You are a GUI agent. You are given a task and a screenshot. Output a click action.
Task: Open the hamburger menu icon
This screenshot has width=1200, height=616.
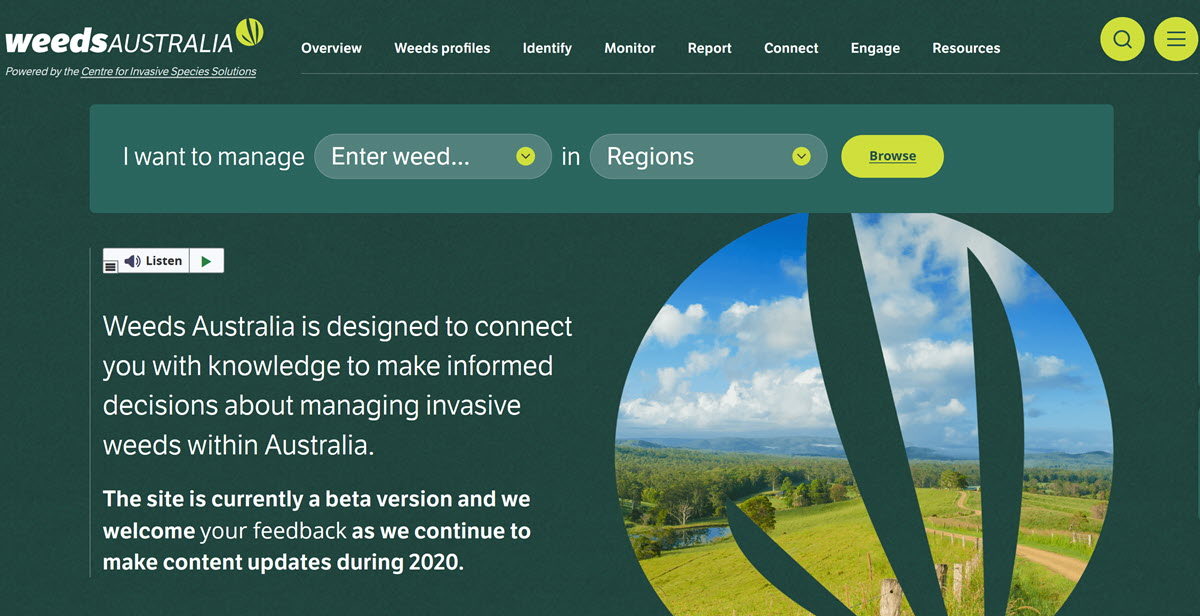(x=1176, y=39)
